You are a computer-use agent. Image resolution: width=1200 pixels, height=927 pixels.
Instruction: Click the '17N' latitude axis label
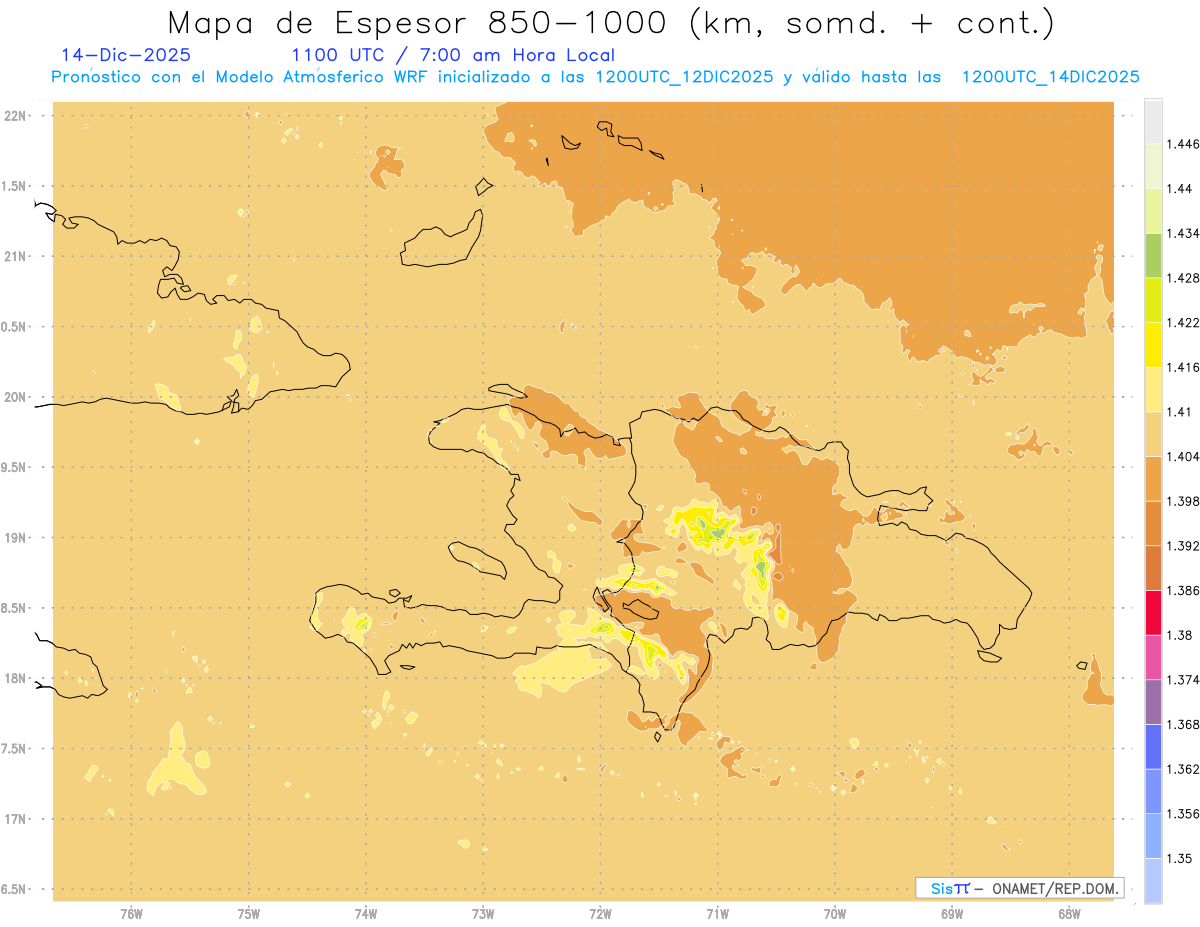pos(16,819)
